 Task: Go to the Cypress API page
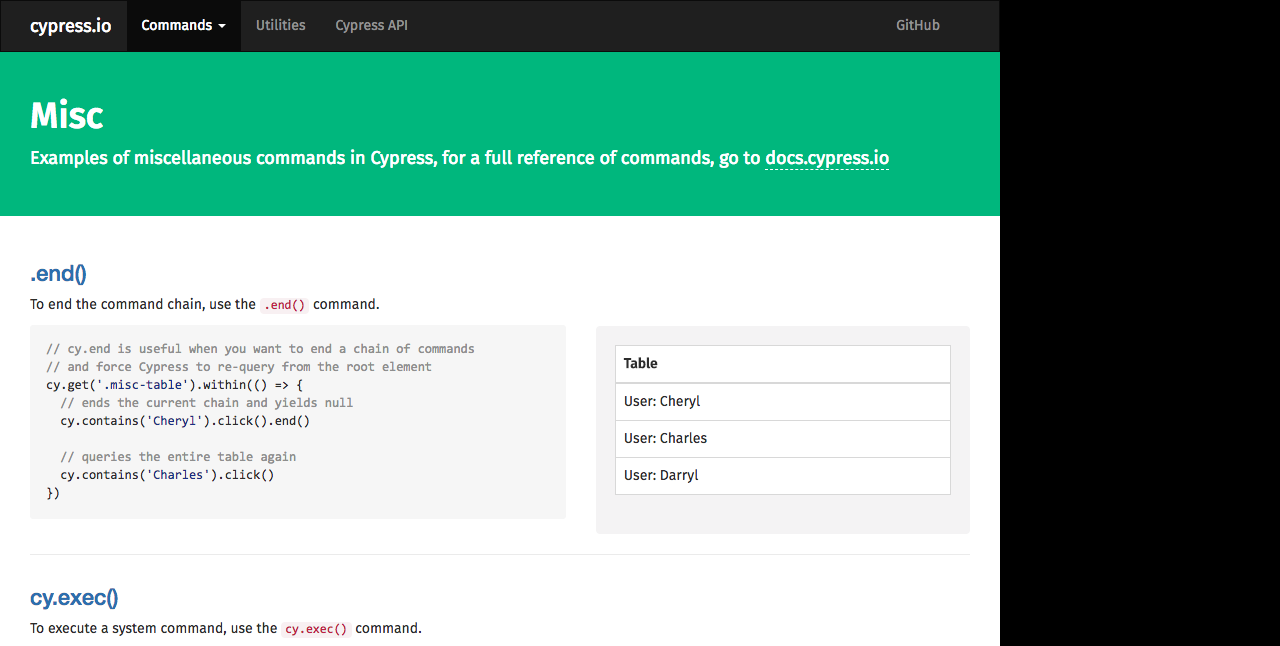tap(371, 26)
